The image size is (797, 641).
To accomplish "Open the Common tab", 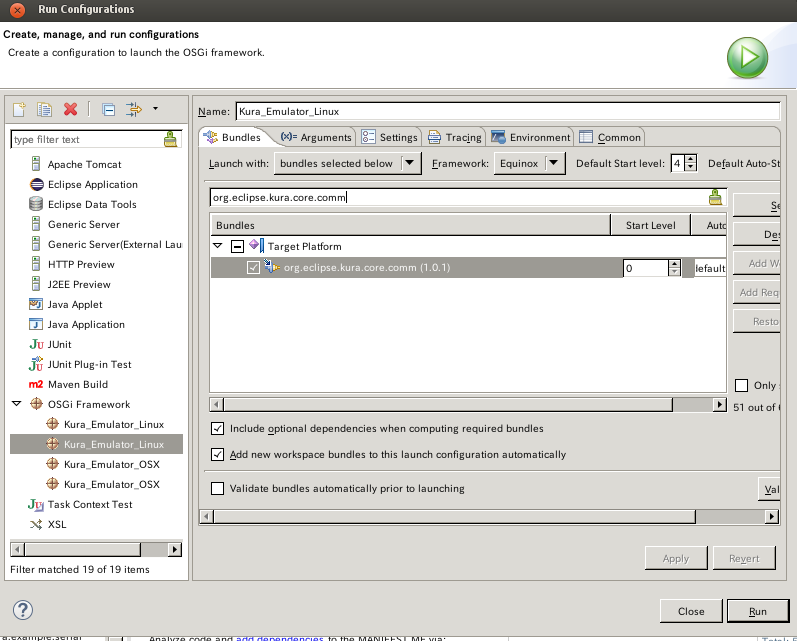I will point(610,137).
